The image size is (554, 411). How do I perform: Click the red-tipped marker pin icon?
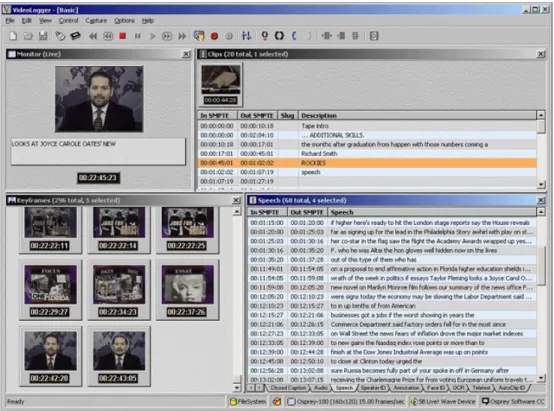(264, 36)
